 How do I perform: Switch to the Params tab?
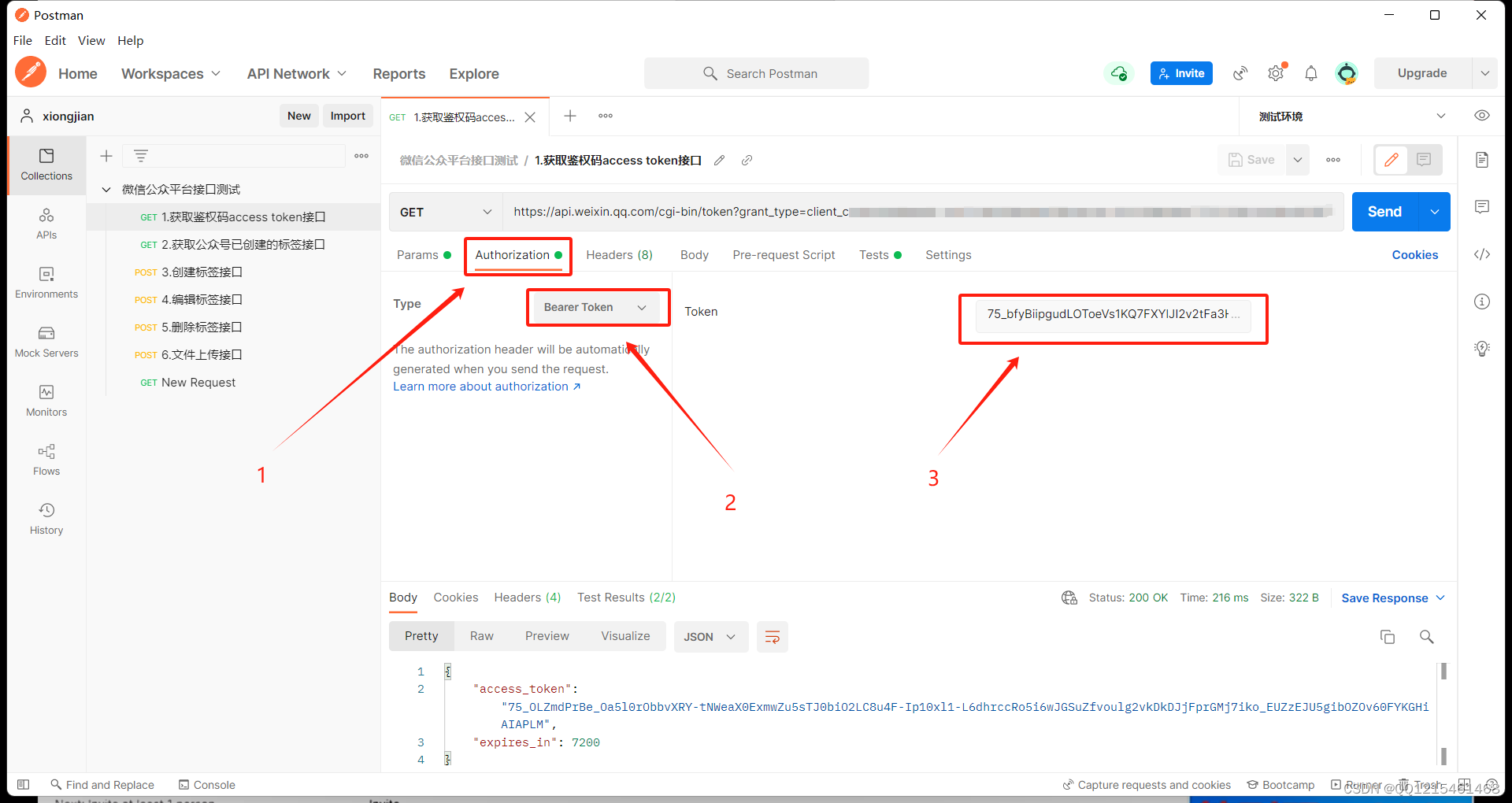pos(424,255)
